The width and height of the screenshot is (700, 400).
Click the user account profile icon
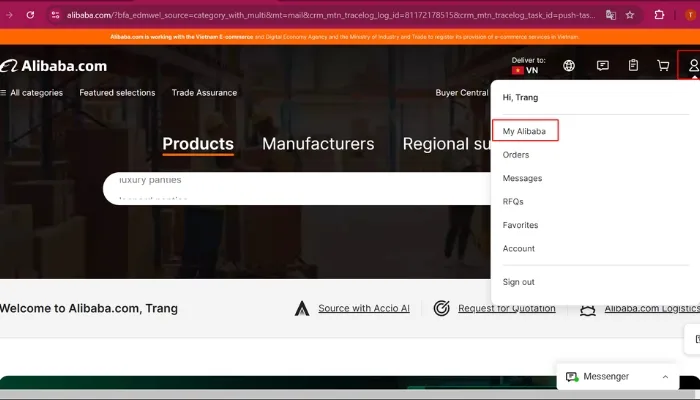pos(693,66)
